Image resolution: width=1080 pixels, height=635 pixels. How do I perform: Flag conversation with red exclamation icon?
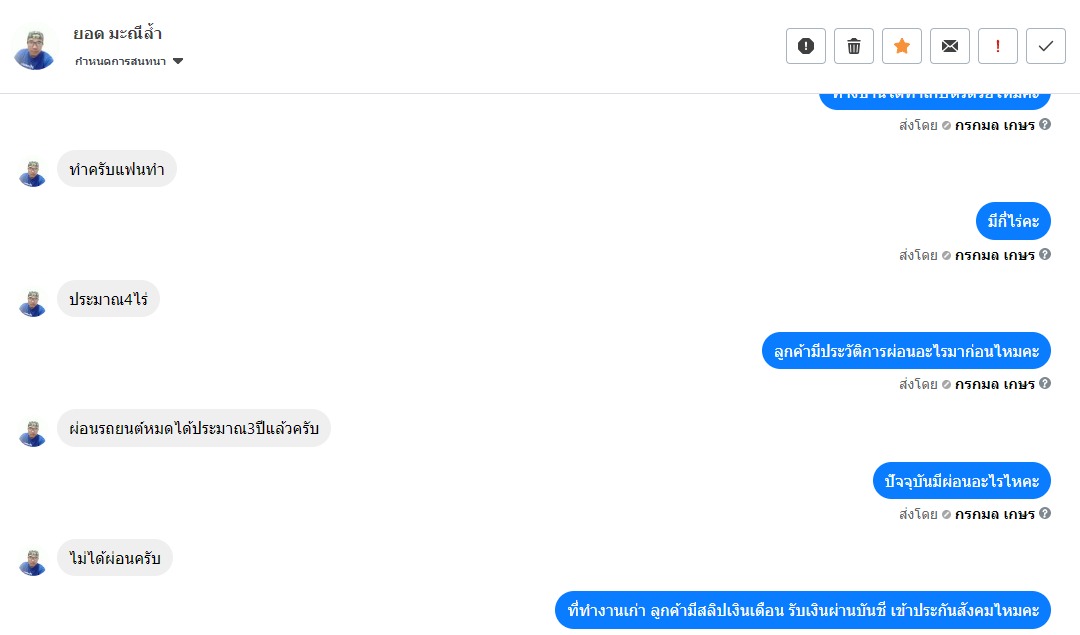(998, 46)
